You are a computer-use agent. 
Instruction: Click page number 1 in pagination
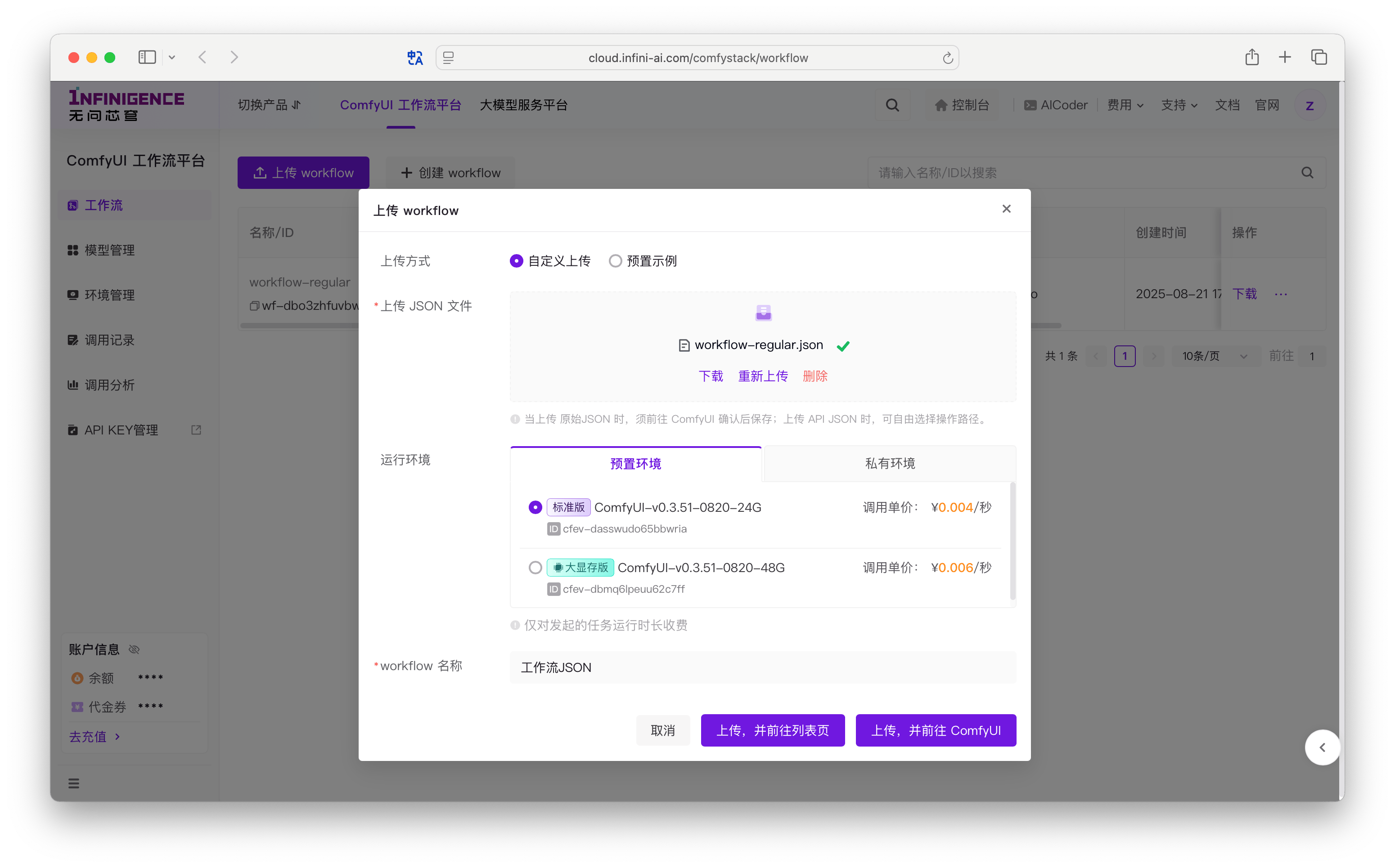(x=1125, y=356)
